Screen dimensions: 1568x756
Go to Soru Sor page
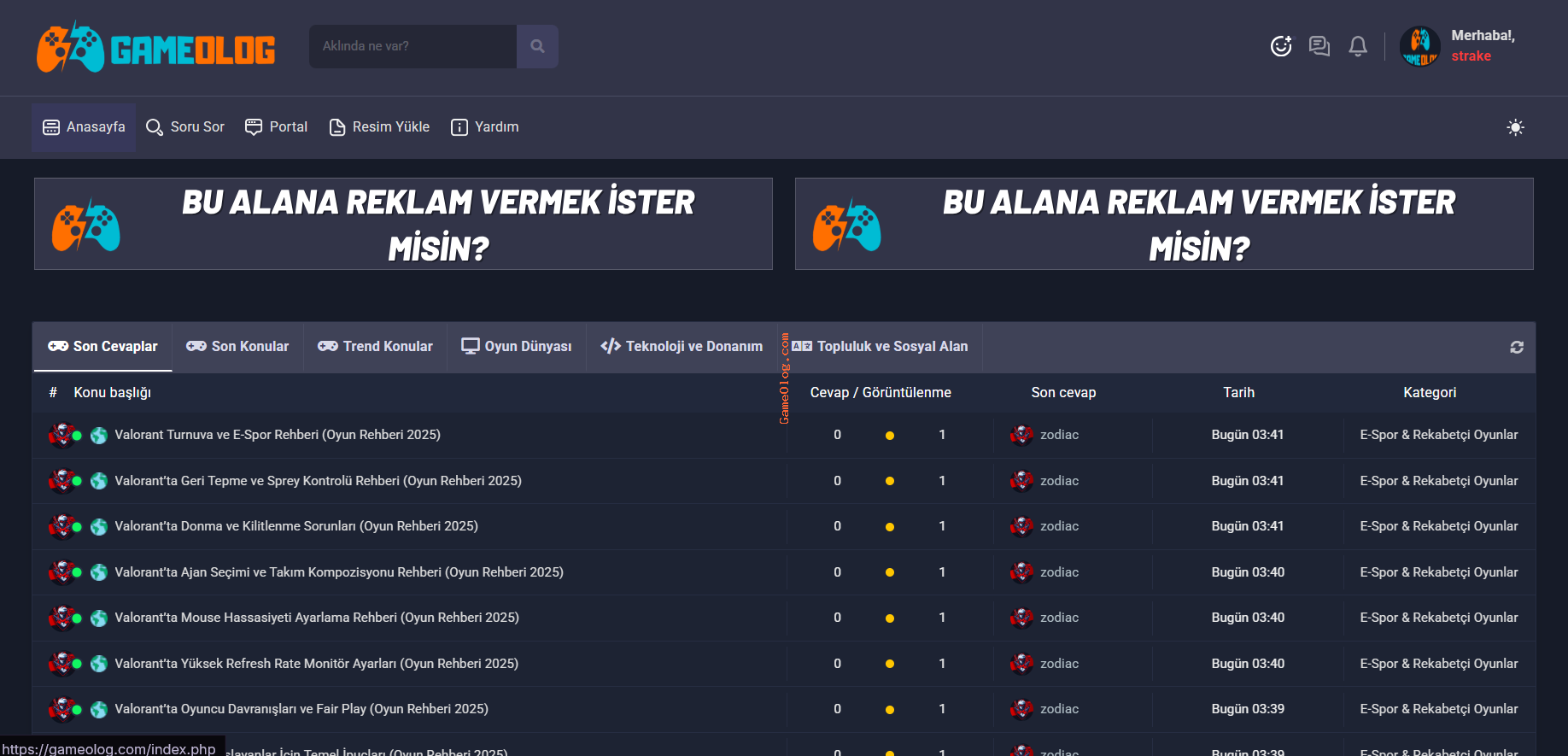(185, 127)
